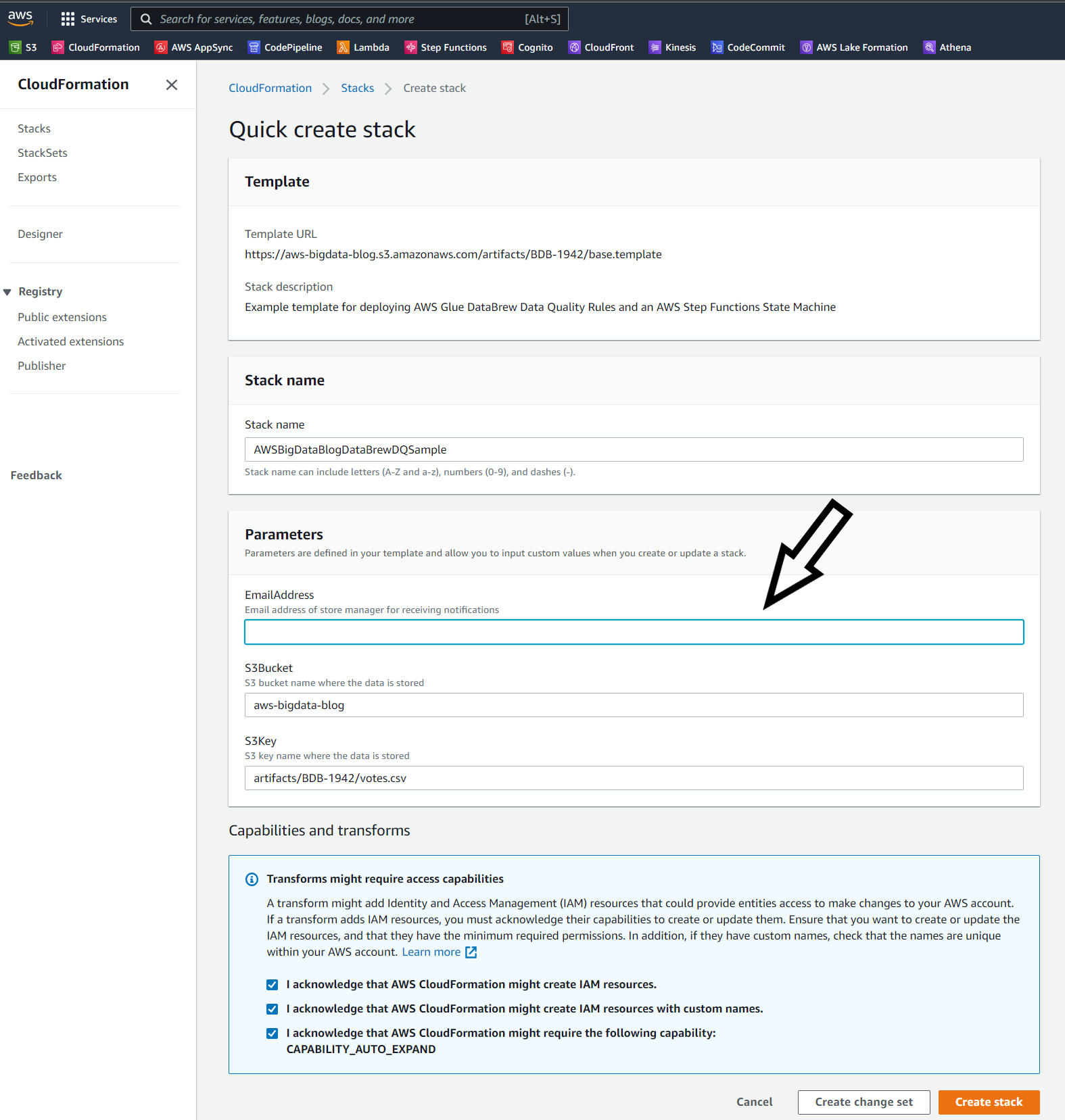Image resolution: width=1065 pixels, height=1120 pixels.
Task: Open the Learn more link
Action: click(x=431, y=952)
